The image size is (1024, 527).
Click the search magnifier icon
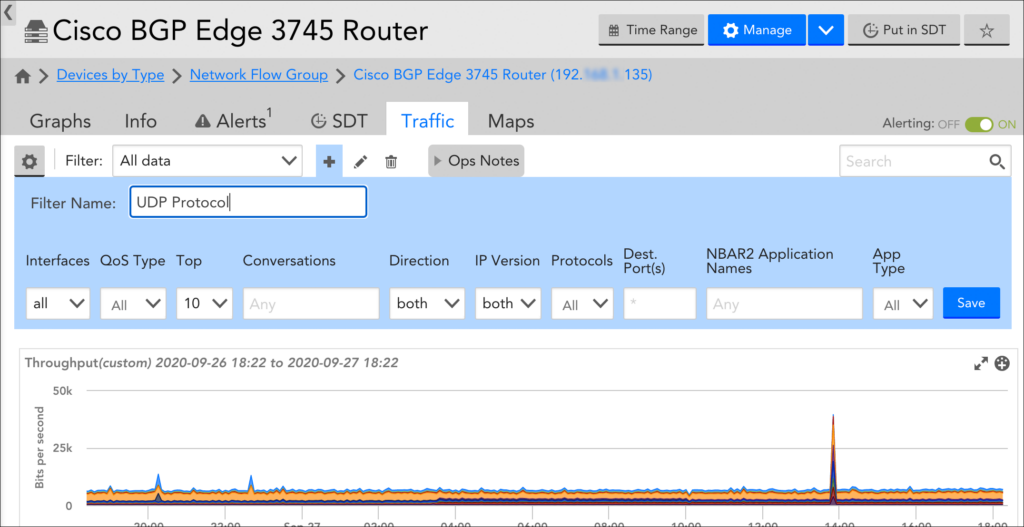(x=997, y=161)
